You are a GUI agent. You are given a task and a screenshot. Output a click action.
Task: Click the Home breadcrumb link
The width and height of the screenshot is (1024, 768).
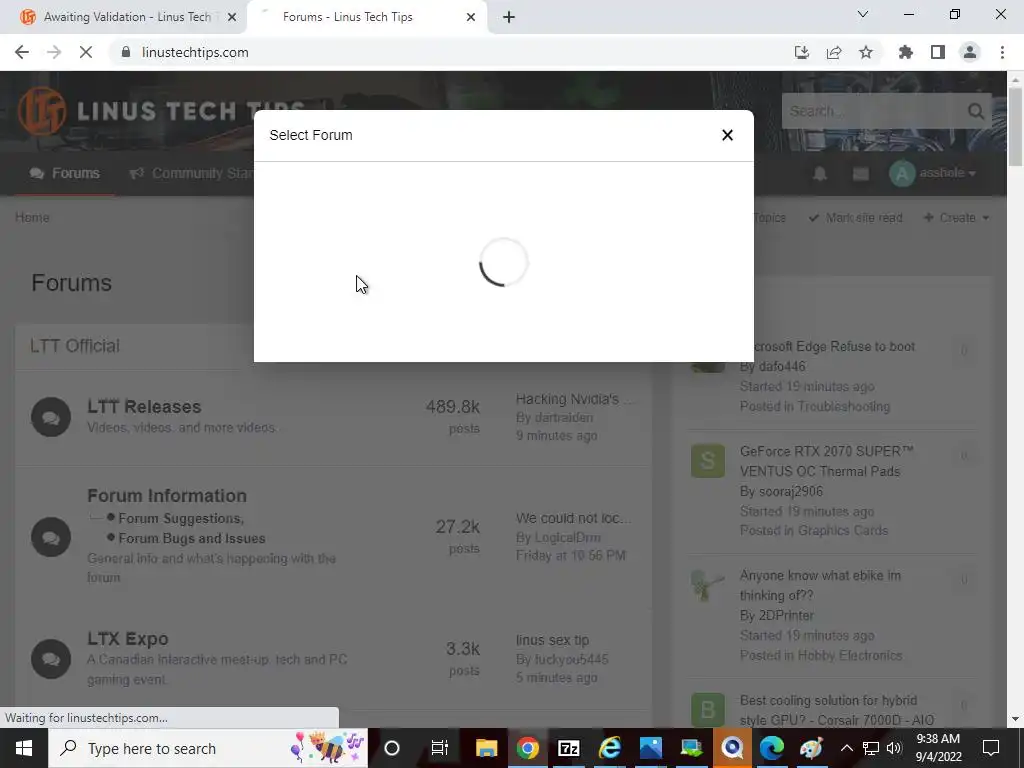click(32, 217)
